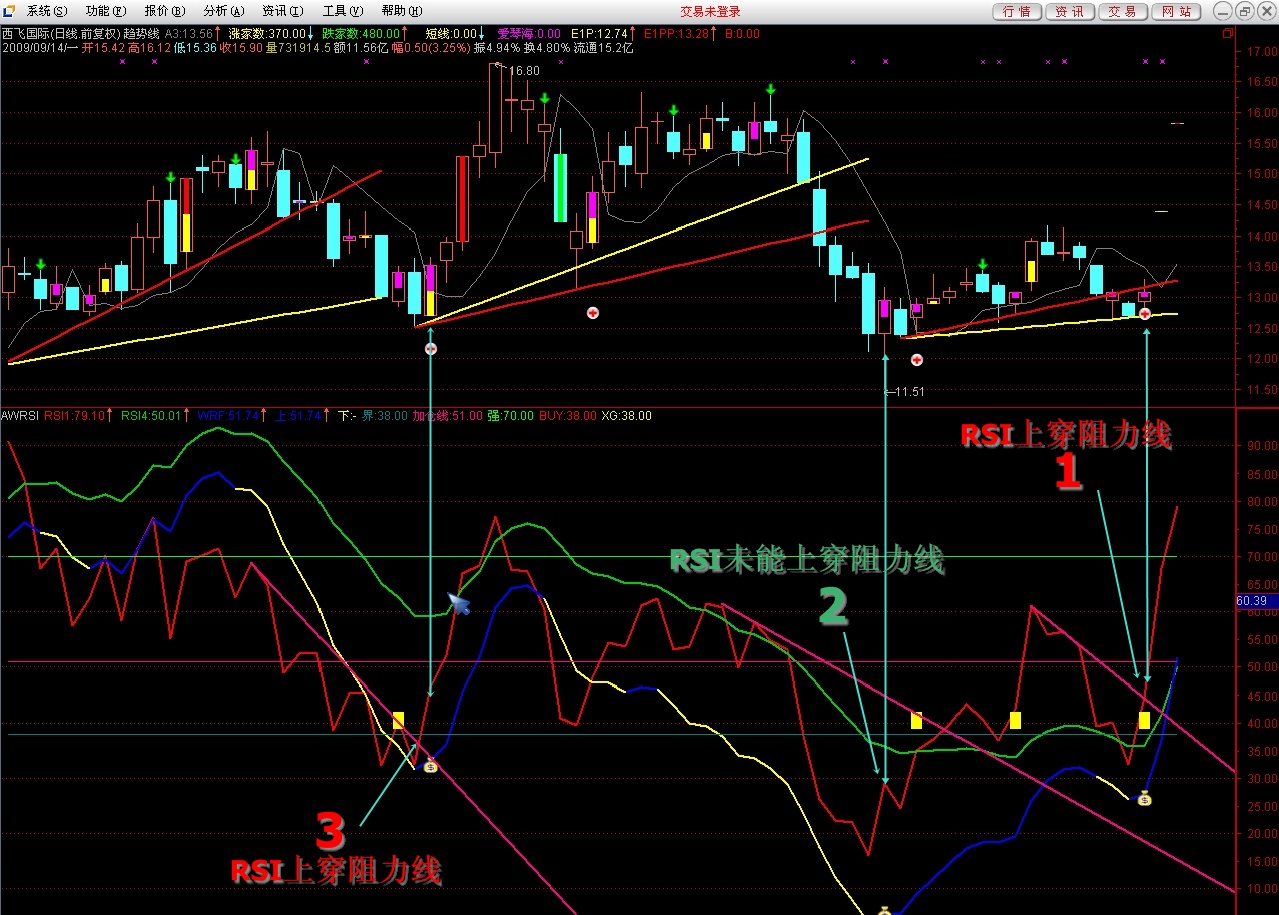
Task: Open the 工具(V) menu
Action: (x=342, y=11)
